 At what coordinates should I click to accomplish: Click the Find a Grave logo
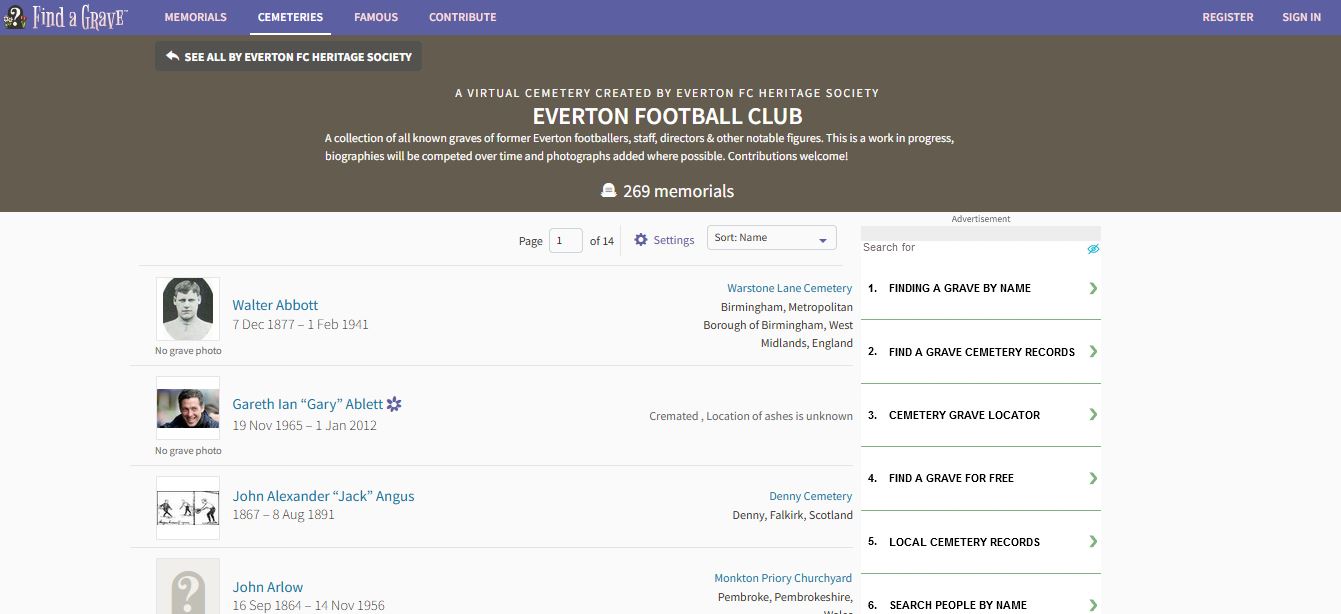pyautogui.click(x=65, y=17)
